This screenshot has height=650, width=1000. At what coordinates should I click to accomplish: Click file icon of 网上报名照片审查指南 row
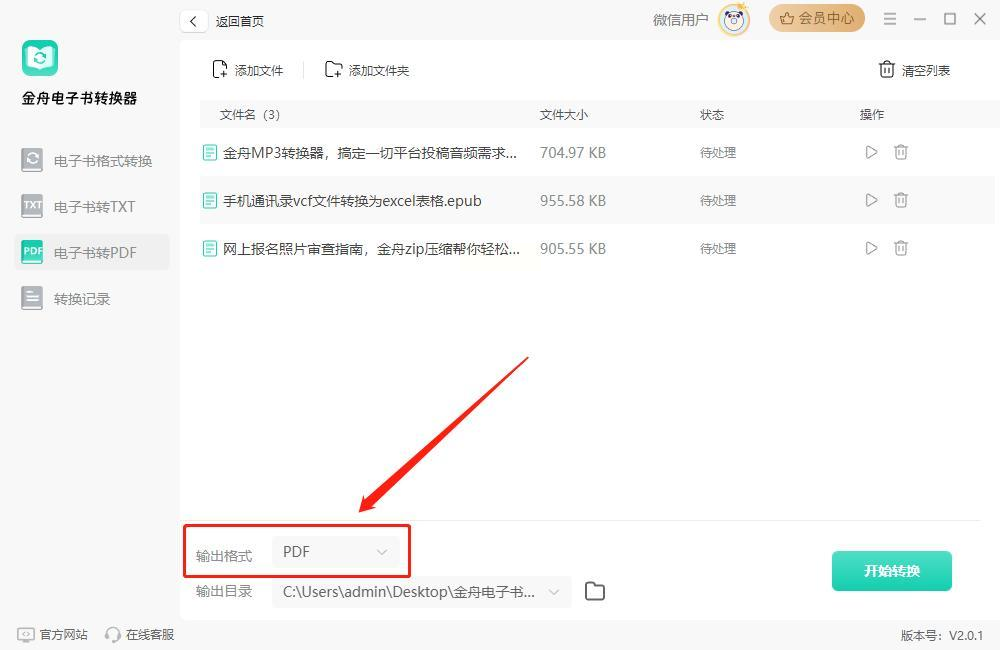[210, 249]
